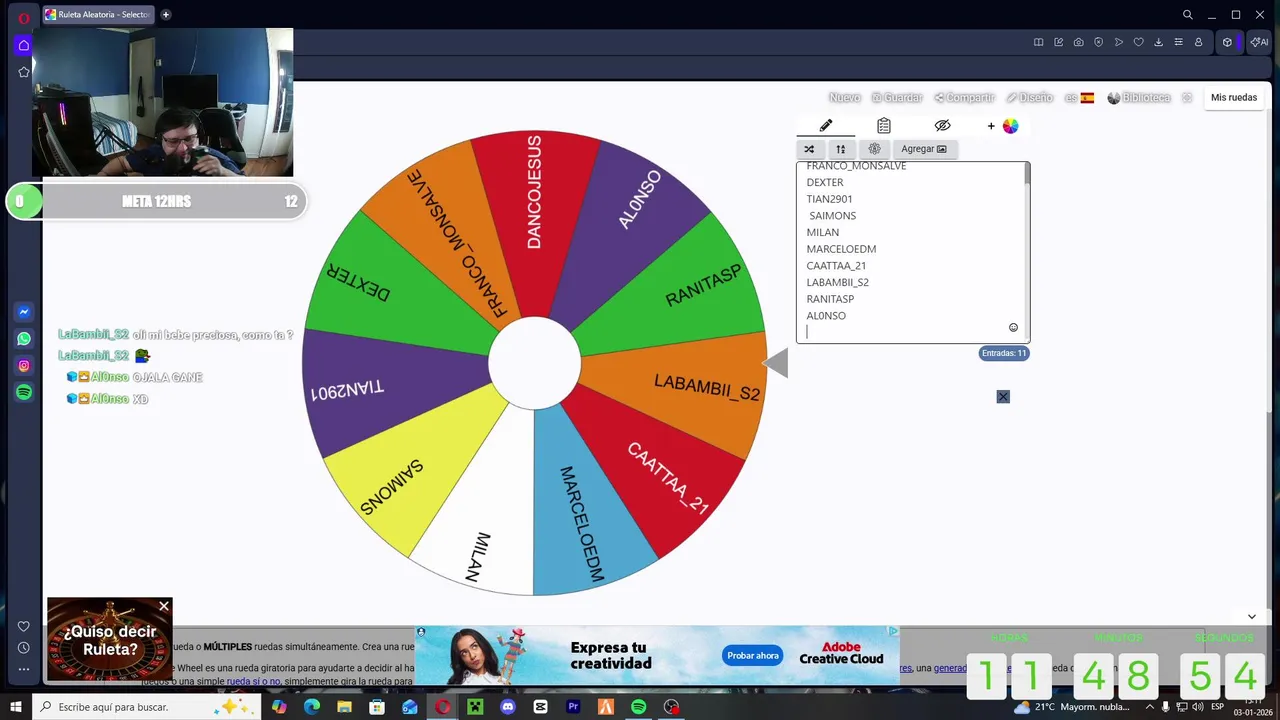The width and height of the screenshot is (1280, 720).
Task: Click the Entradas: 11 counter badge
Action: pyautogui.click(x=1004, y=353)
